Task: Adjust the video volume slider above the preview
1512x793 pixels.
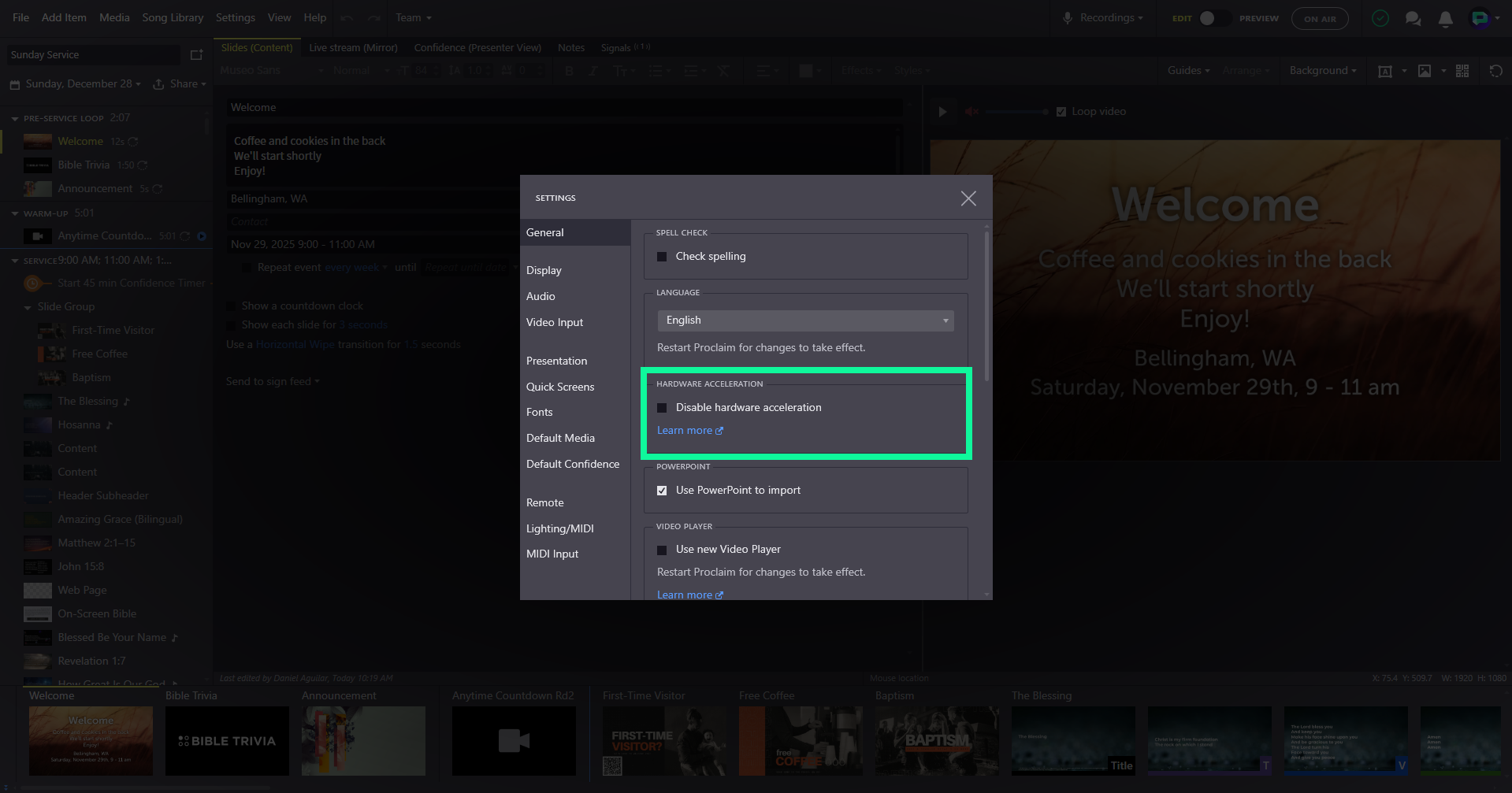Action: coord(1016,112)
